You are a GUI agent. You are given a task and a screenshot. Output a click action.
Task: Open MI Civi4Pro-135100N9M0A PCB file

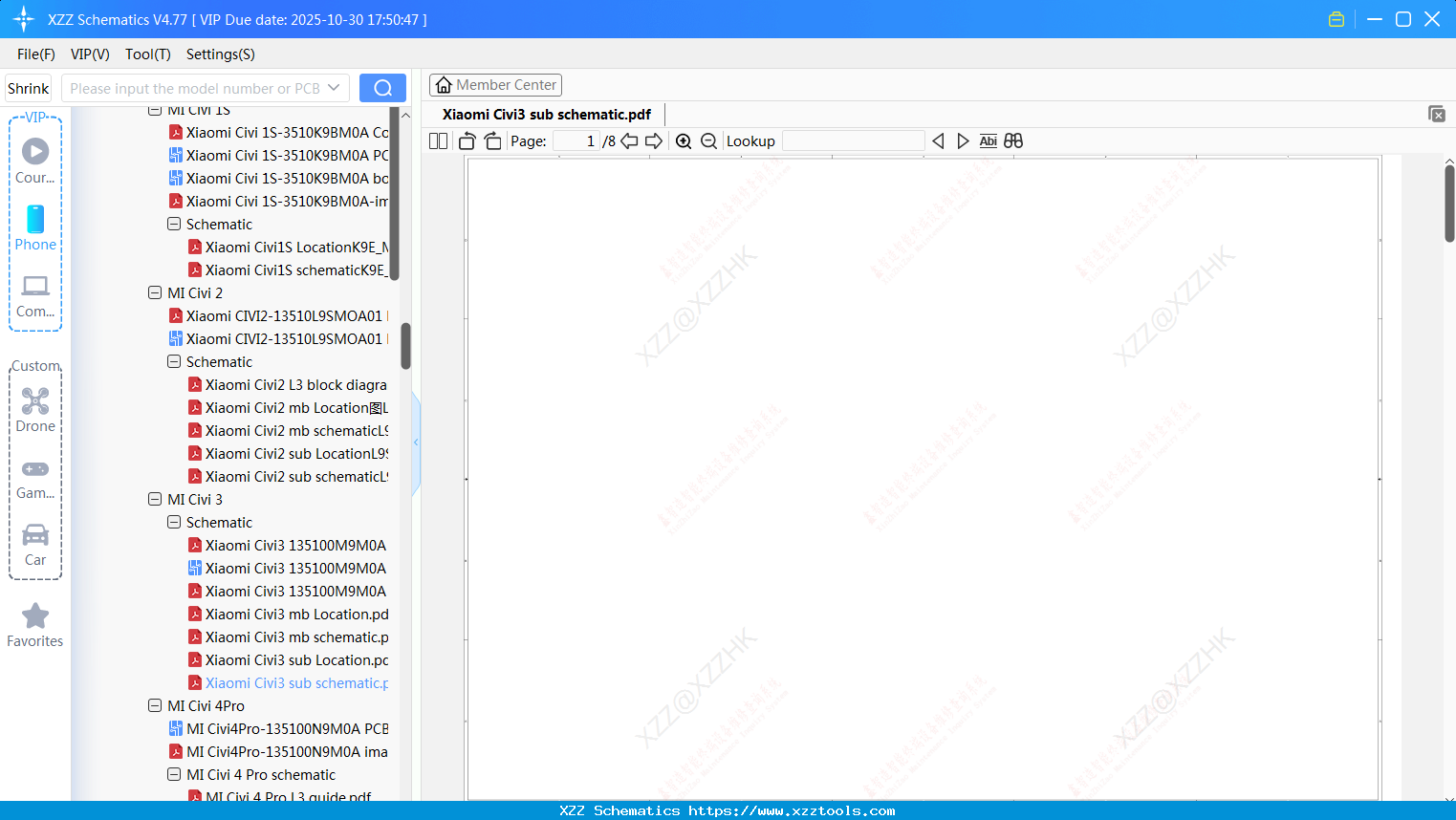tap(278, 728)
